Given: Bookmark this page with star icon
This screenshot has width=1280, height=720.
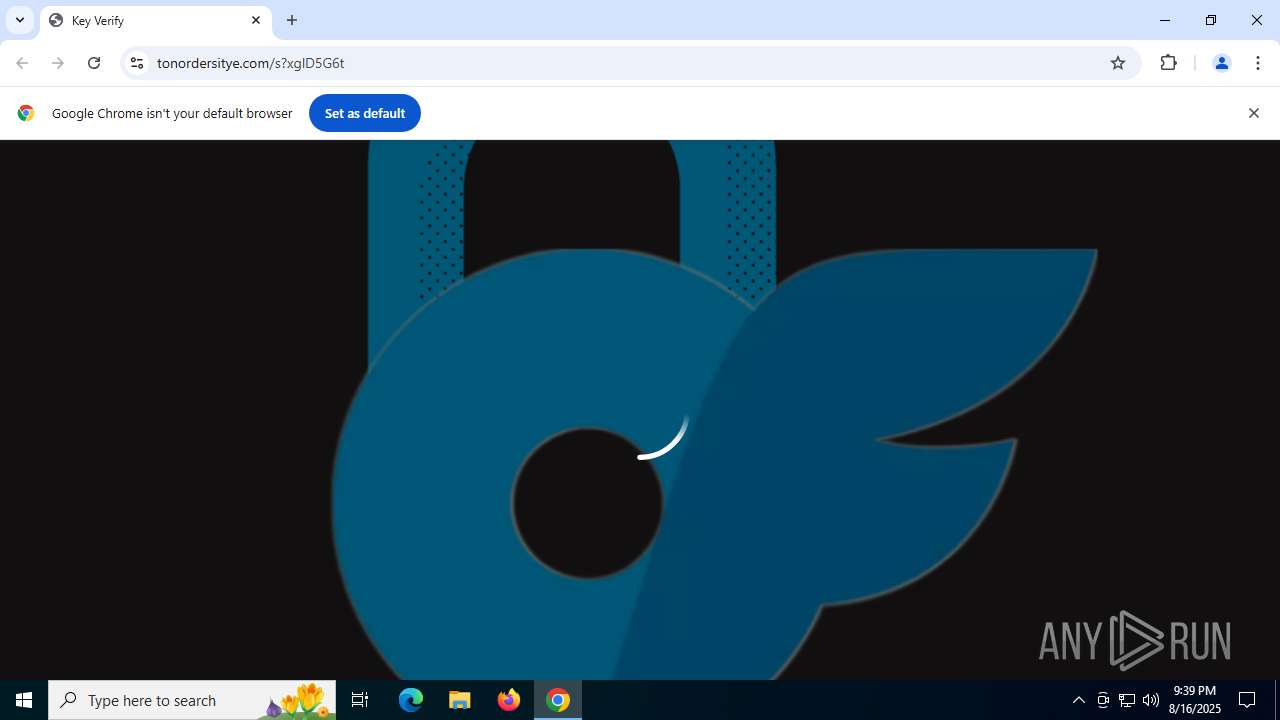Looking at the screenshot, I should pos(1118,63).
